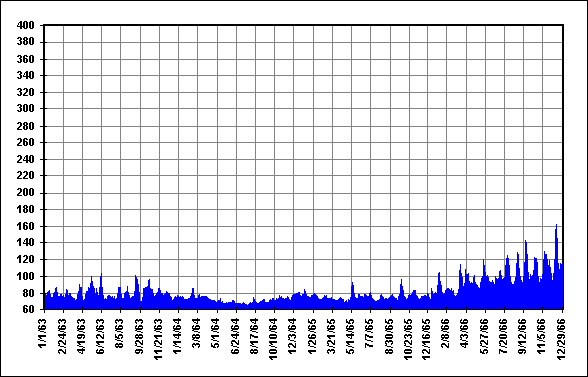Viewport: 588px width, 377px height.
Task: Select the 4/19/63 date label
Action: pos(81,336)
